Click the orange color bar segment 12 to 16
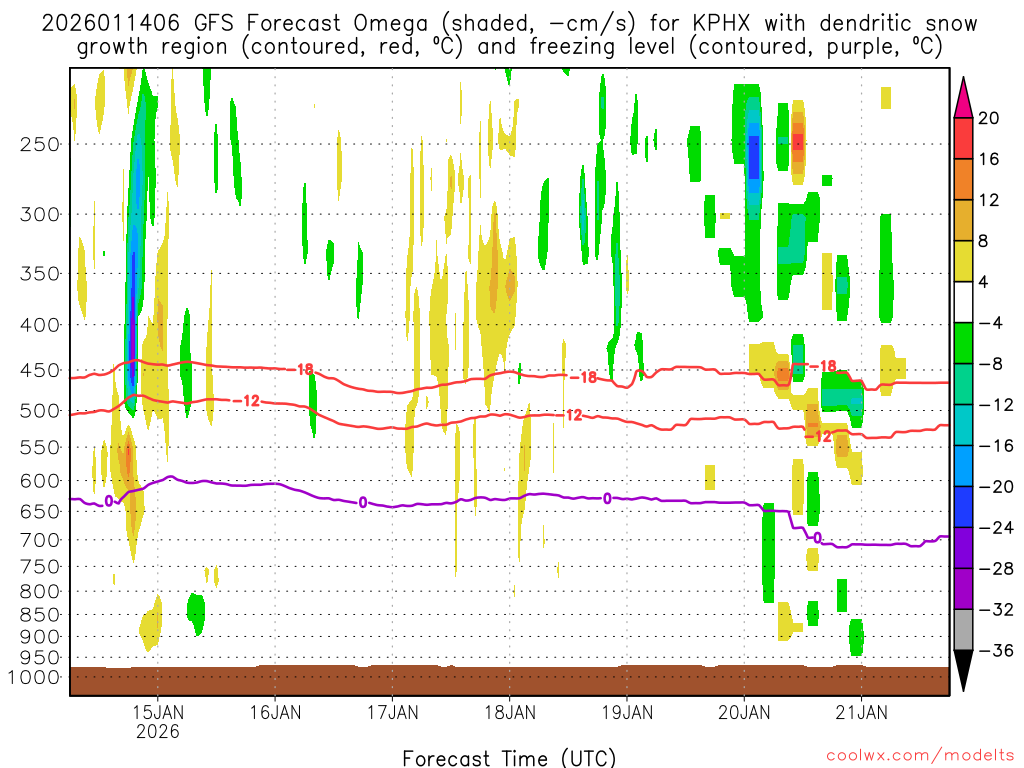 coord(963,179)
